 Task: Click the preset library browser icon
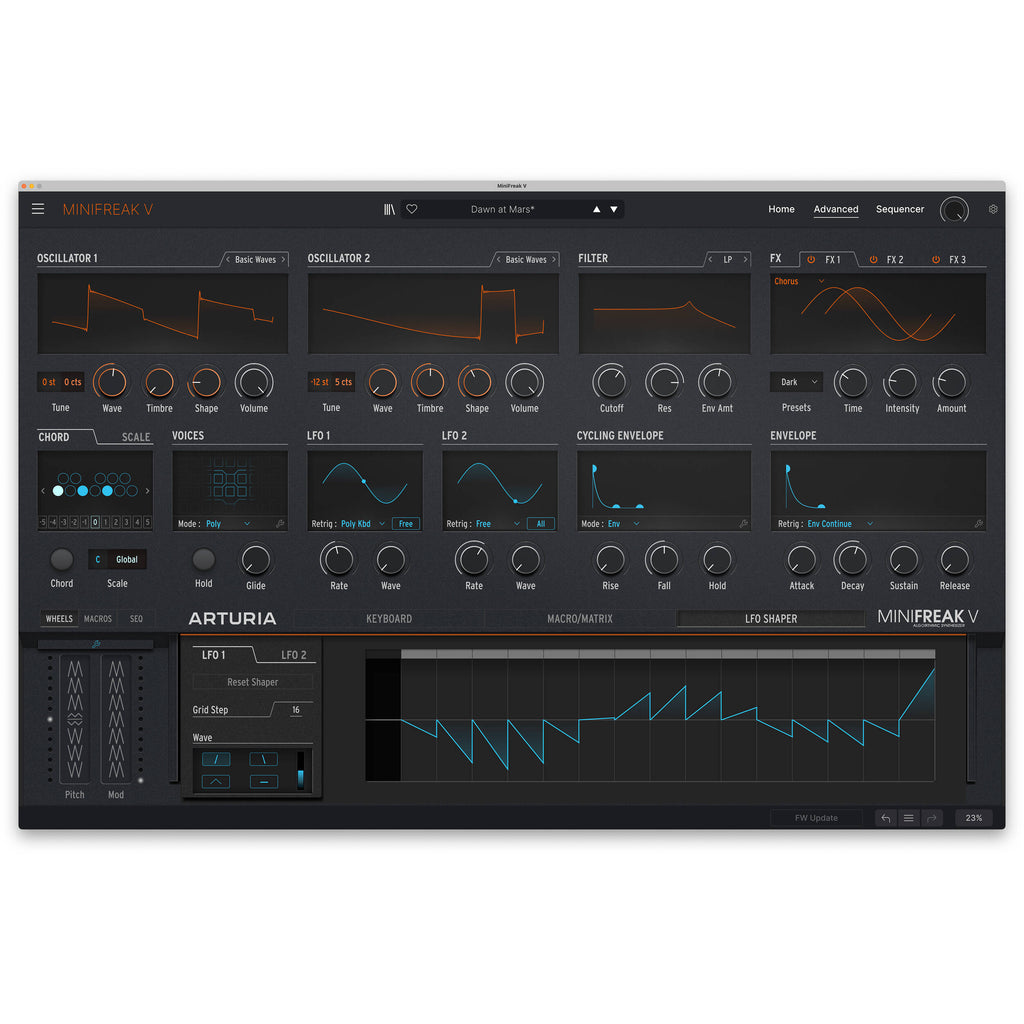[389, 209]
